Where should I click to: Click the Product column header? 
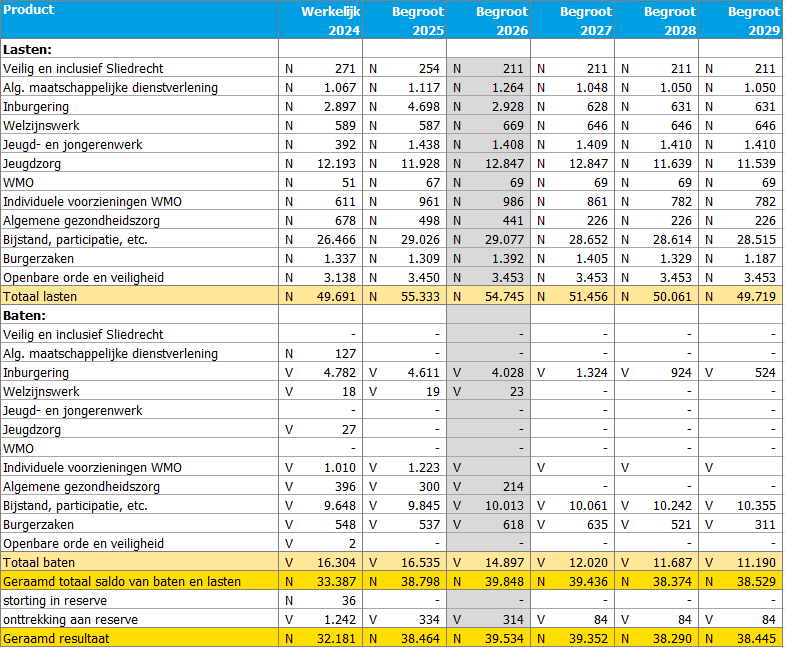coord(30,11)
